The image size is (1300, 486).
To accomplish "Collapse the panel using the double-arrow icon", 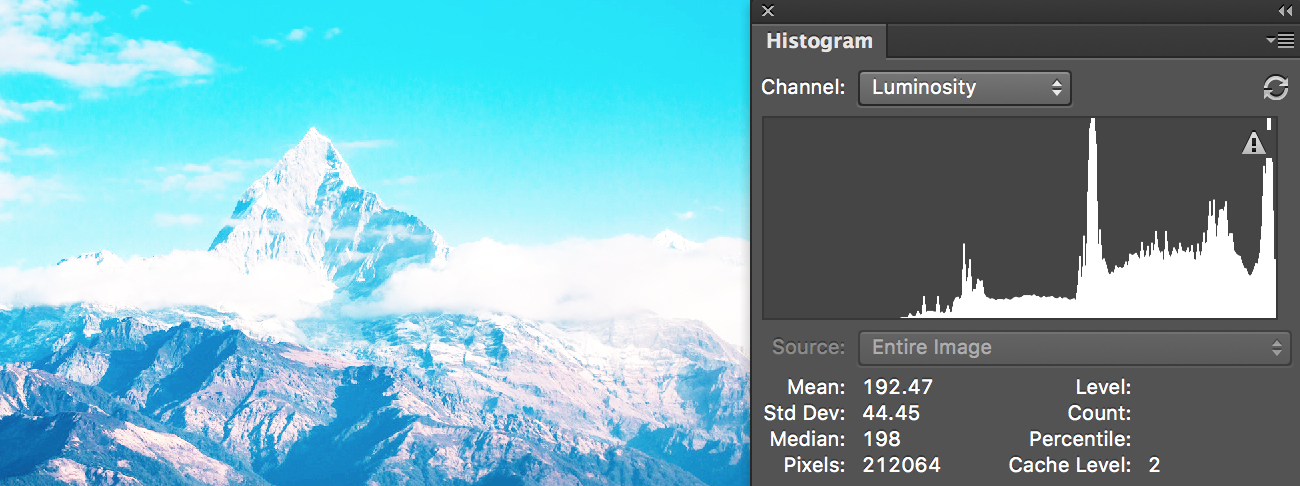I will 1284,11.
